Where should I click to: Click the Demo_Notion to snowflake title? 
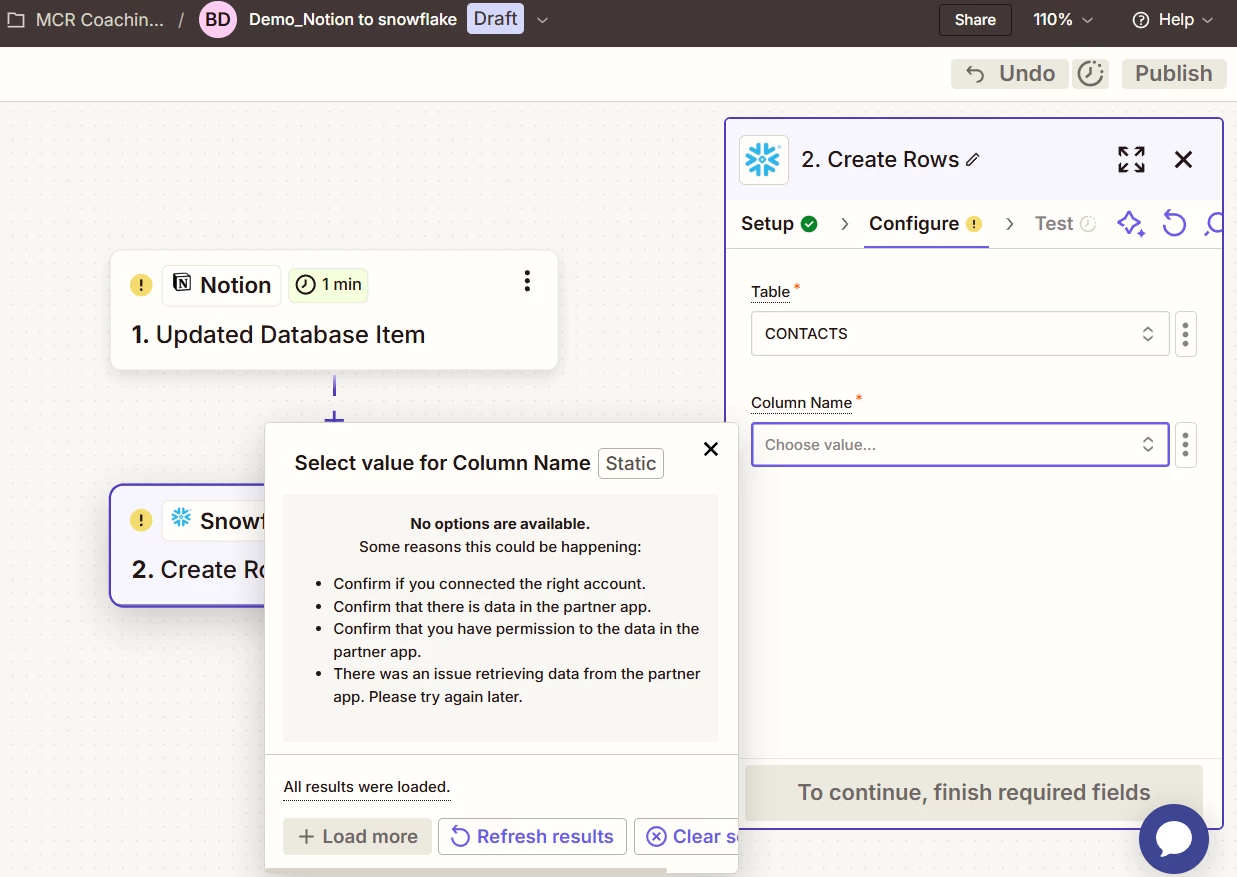(x=353, y=19)
